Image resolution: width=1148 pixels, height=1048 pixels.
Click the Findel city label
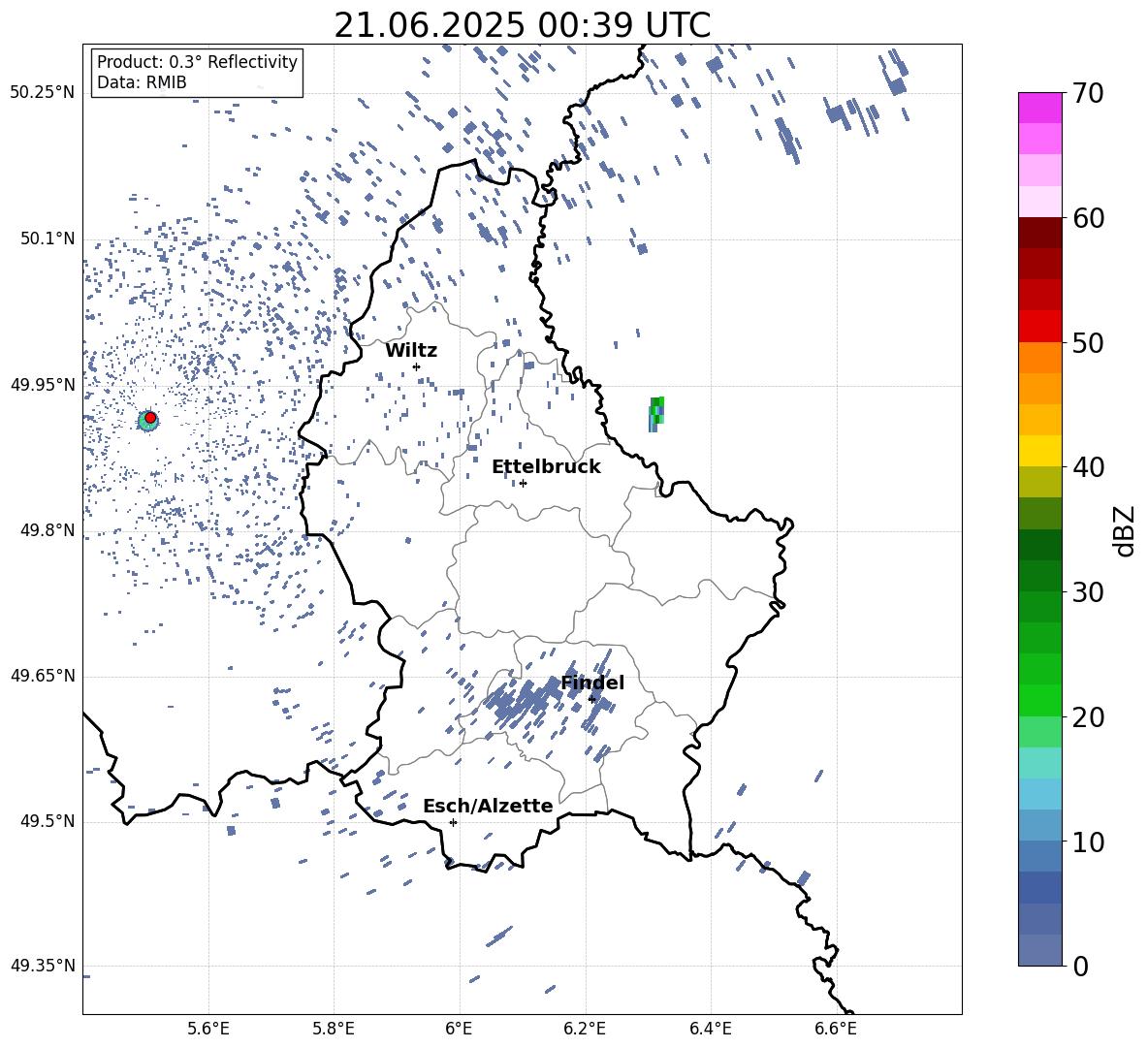(x=592, y=683)
